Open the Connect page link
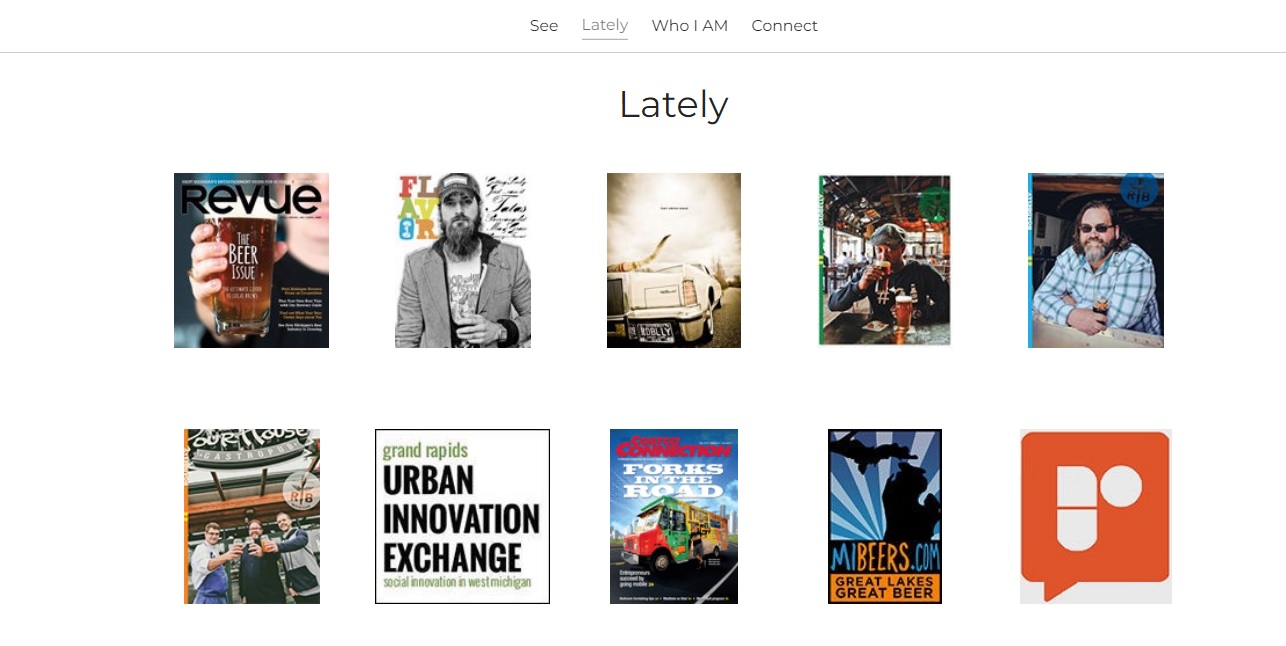The height and width of the screenshot is (646, 1286). (x=784, y=26)
